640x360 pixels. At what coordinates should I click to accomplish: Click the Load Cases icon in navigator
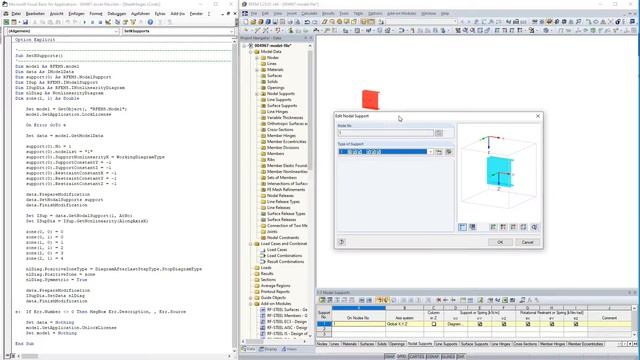tap(263, 250)
